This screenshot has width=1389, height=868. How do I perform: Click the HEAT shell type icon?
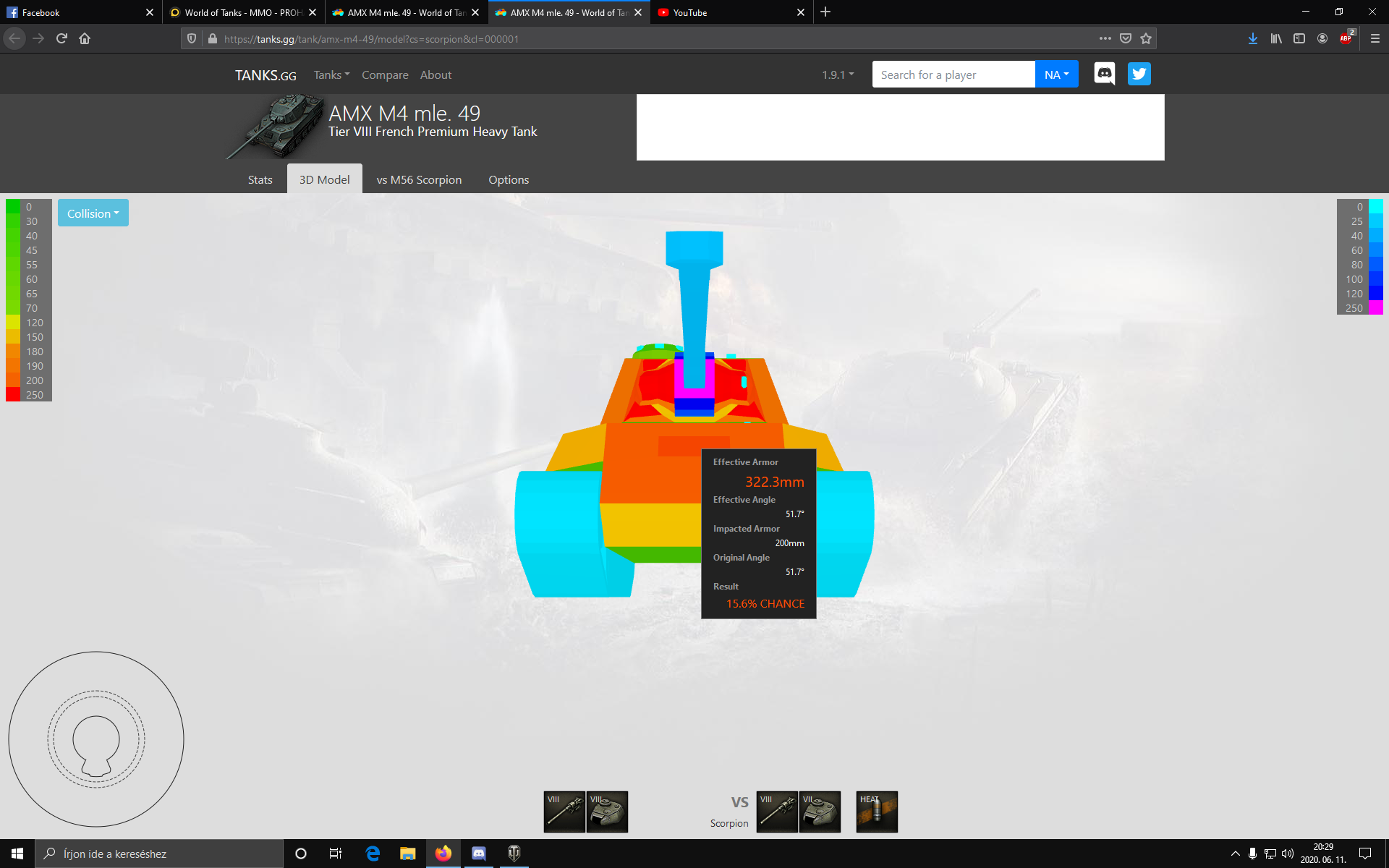coord(877,812)
